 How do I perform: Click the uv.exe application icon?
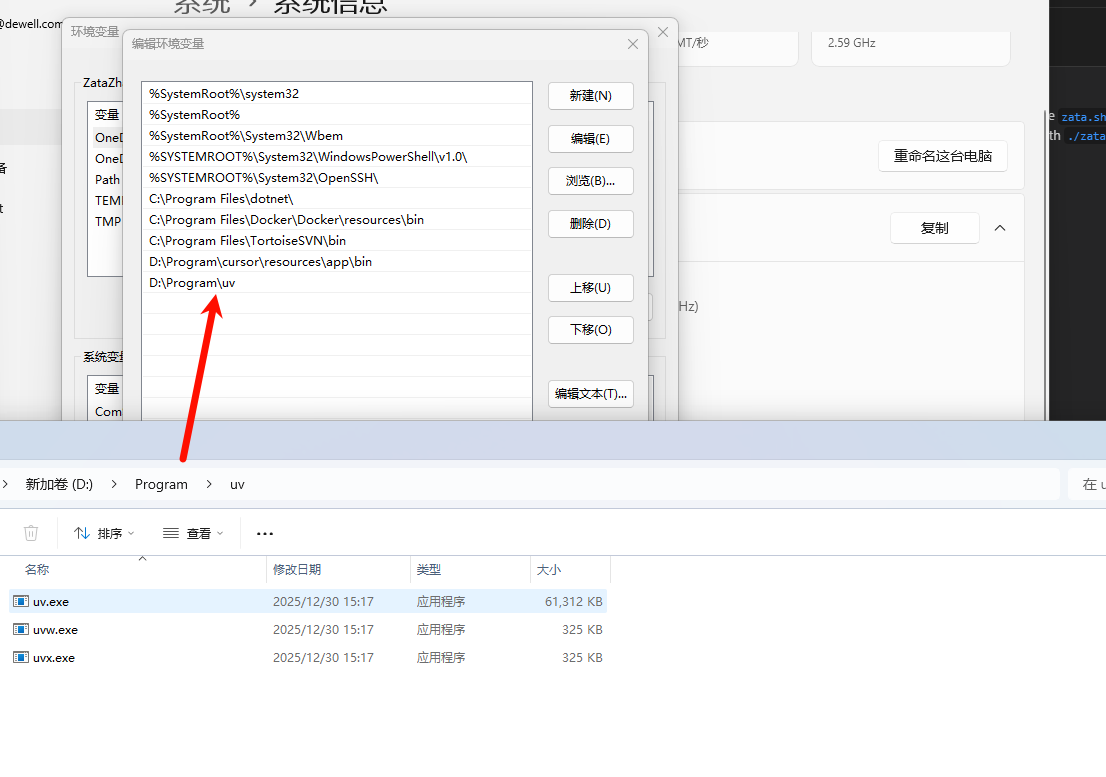pyautogui.click(x=20, y=602)
